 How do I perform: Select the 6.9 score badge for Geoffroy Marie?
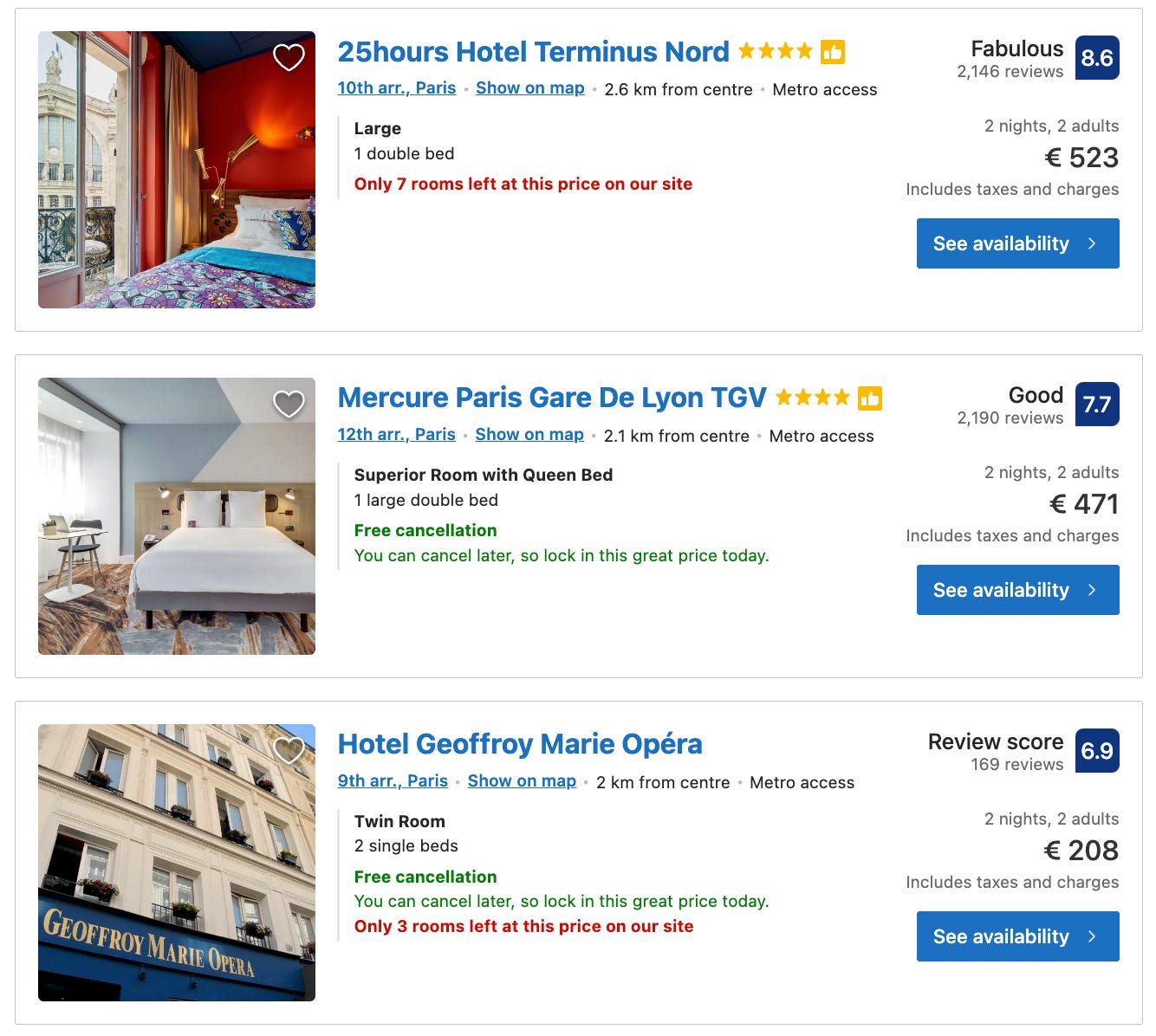[x=1097, y=751]
